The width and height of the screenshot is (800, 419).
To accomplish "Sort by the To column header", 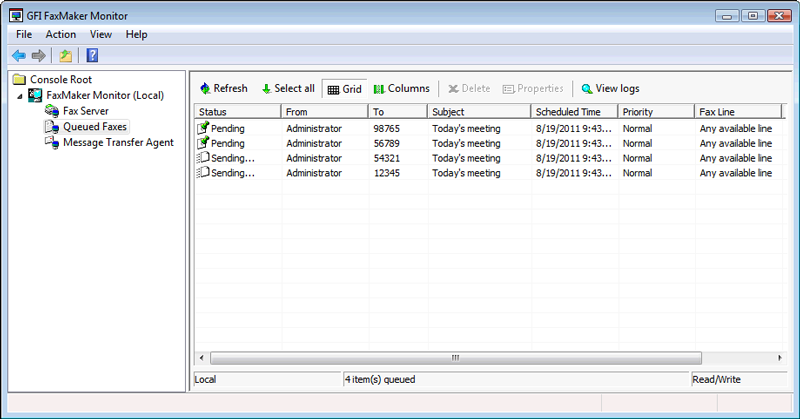I will click(398, 111).
